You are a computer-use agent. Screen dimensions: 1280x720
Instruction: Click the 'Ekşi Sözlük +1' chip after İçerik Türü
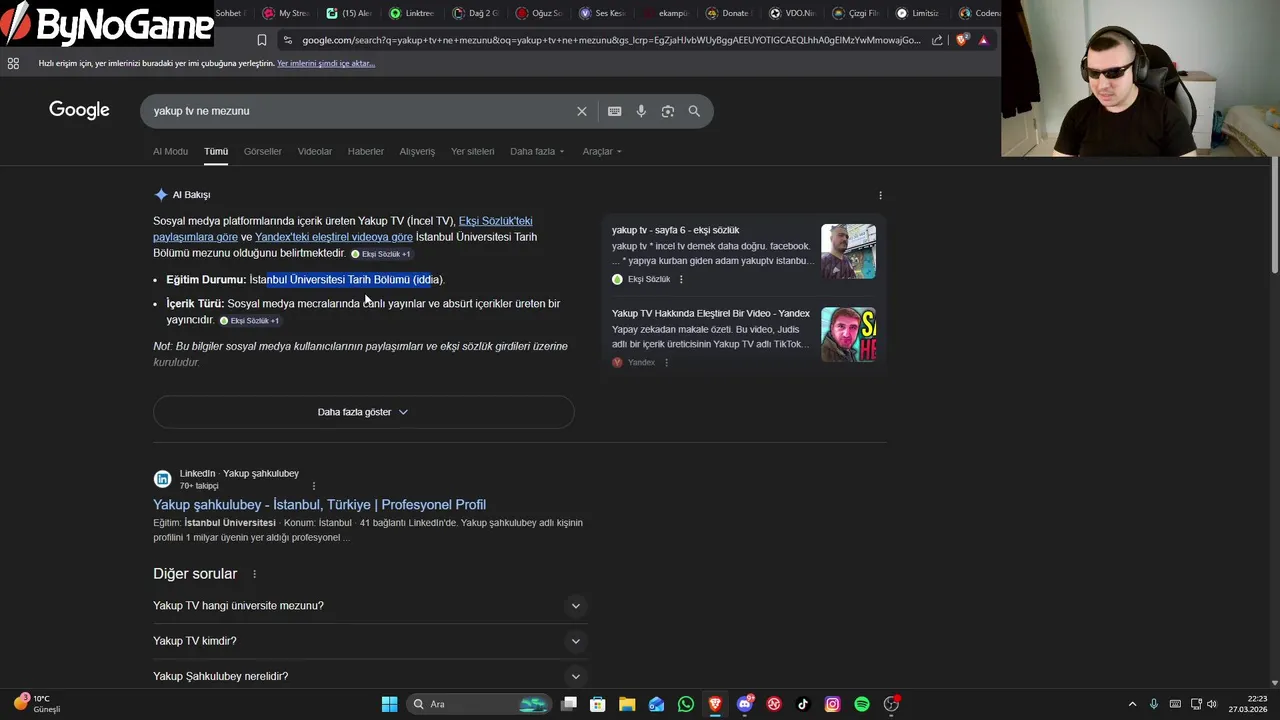pyautogui.click(x=249, y=321)
